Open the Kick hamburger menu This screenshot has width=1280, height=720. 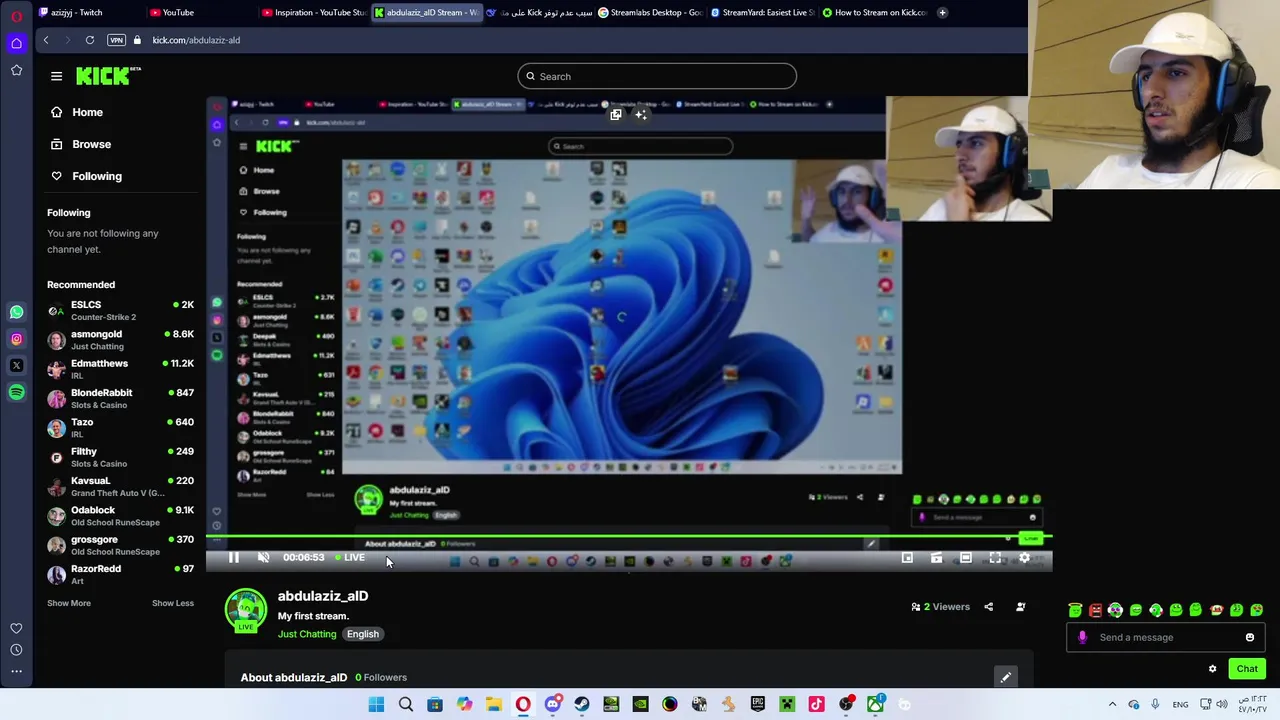pos(56,76)
